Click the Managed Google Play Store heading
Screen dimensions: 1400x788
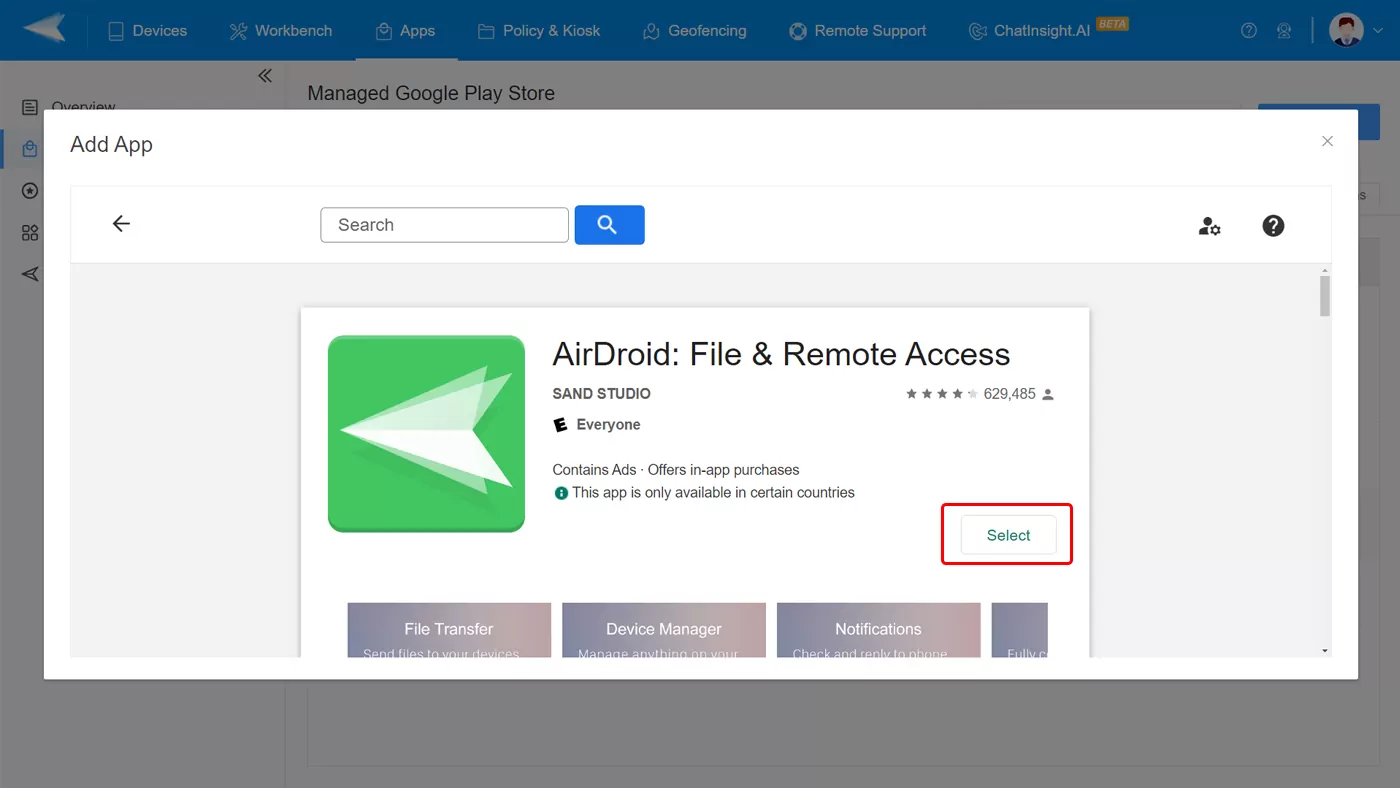[x=431, y=93]
